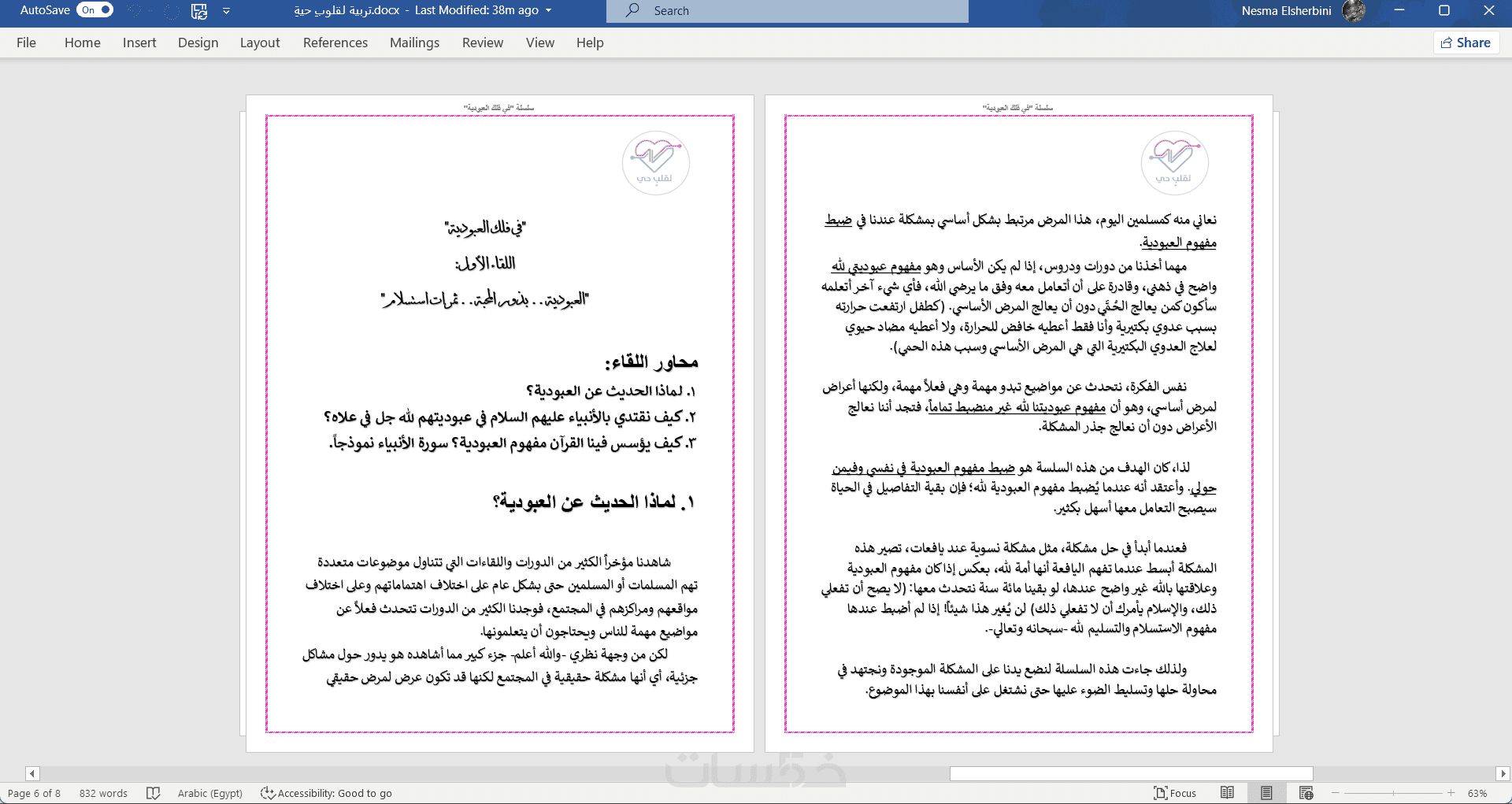Open the file name Last Modified dropdown
Viewport: 1512px width, 804px height.
(x=548, y=11)
